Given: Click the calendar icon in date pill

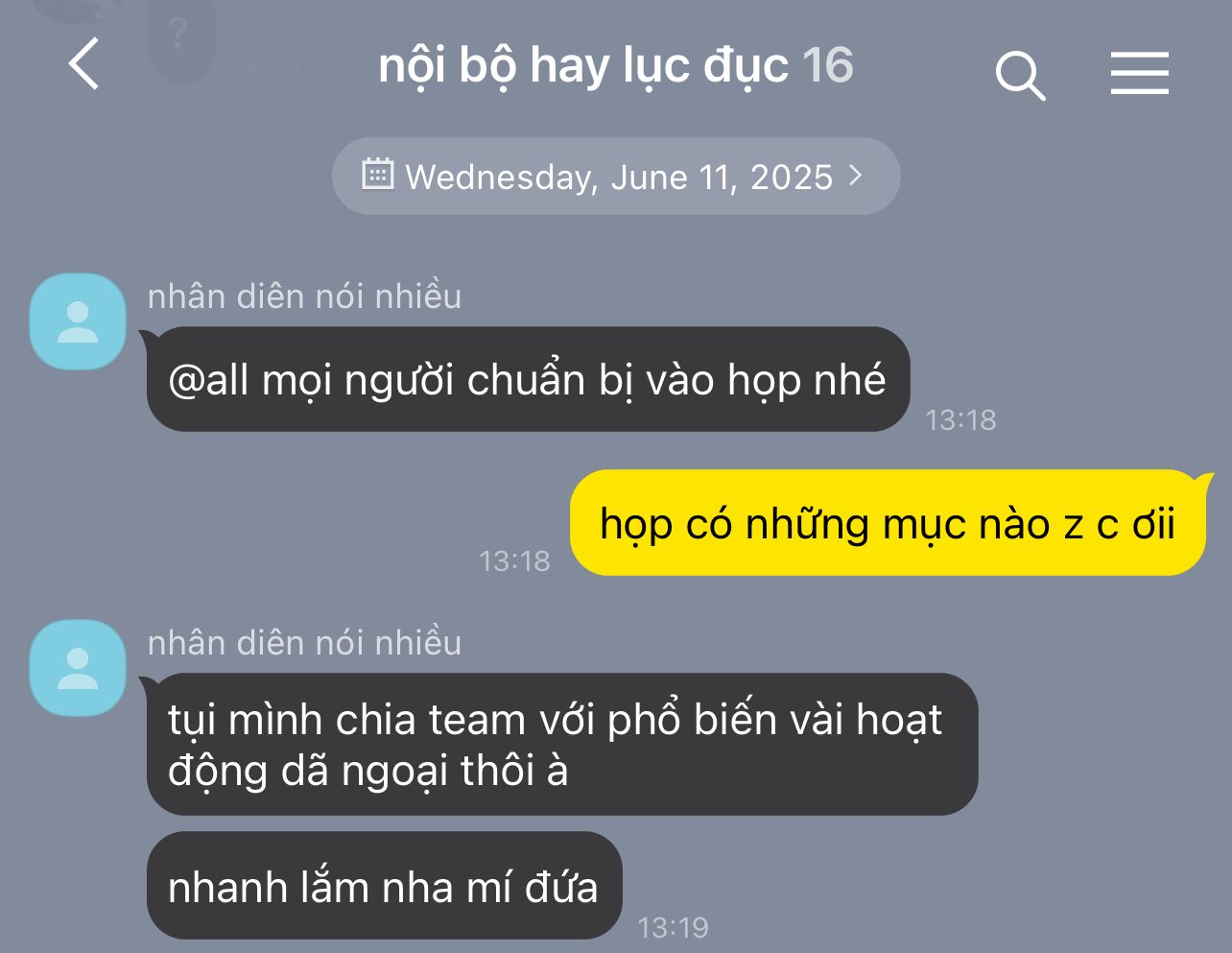Looking at the screenshot, I should pyautogui.click(x=377, y=175).
